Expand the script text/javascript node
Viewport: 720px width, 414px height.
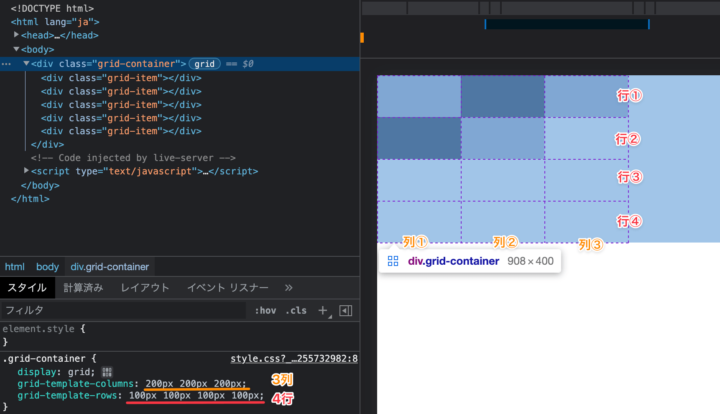26,171
